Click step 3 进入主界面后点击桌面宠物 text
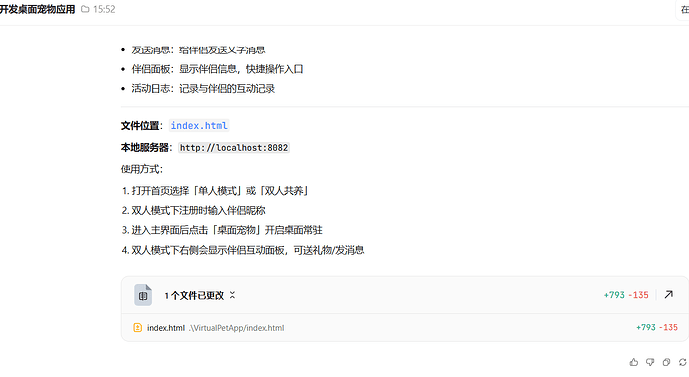689x377 pixels. (227, 230)
